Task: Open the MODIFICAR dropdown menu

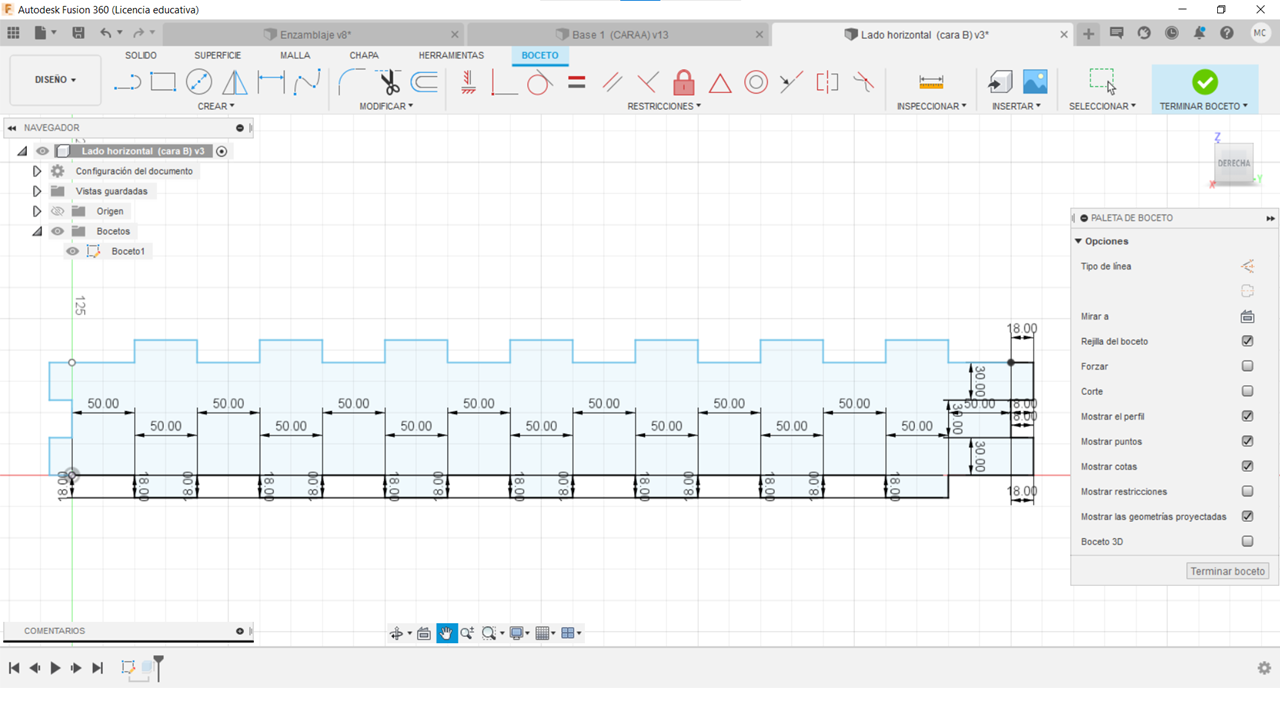Action: (x=386, y=106)
